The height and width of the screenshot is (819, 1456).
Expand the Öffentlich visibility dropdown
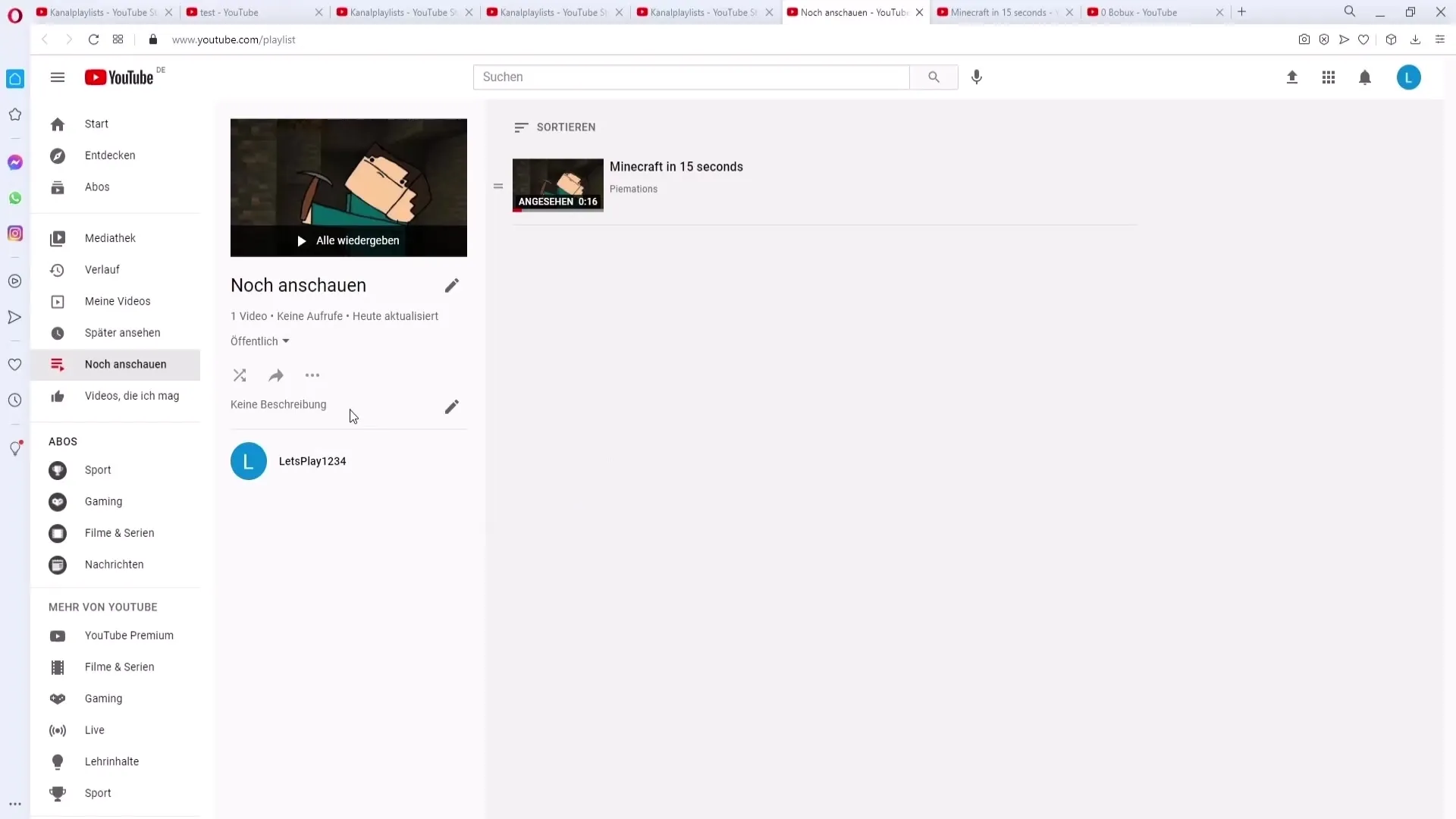[x=259, y=340]
